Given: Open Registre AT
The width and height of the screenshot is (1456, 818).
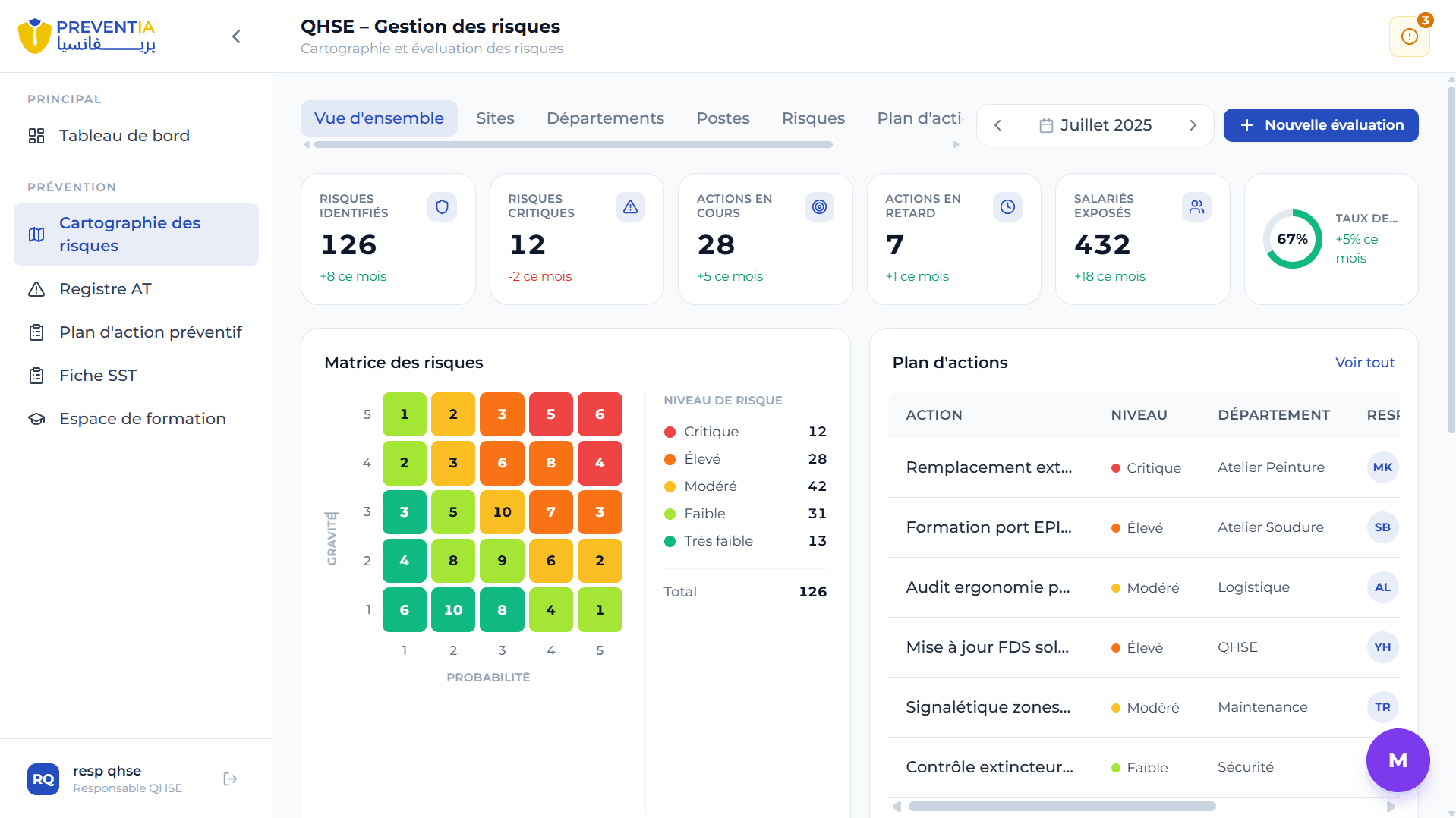Looking at the screenshot, I should pyautogui.click(x=136, y=289).
